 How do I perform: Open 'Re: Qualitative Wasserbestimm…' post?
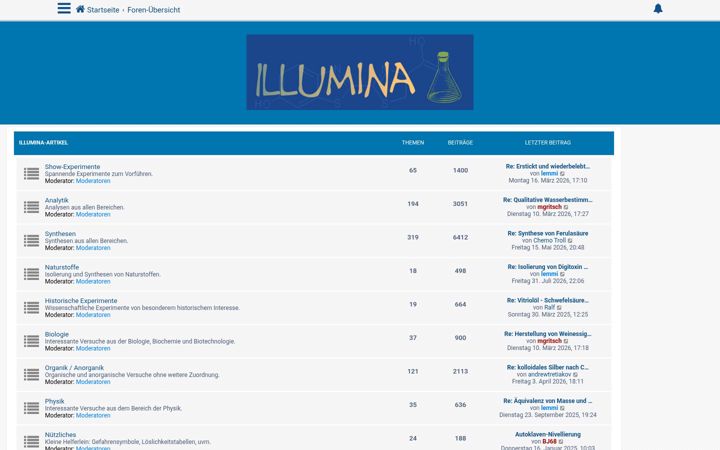(x=547, y=200)
